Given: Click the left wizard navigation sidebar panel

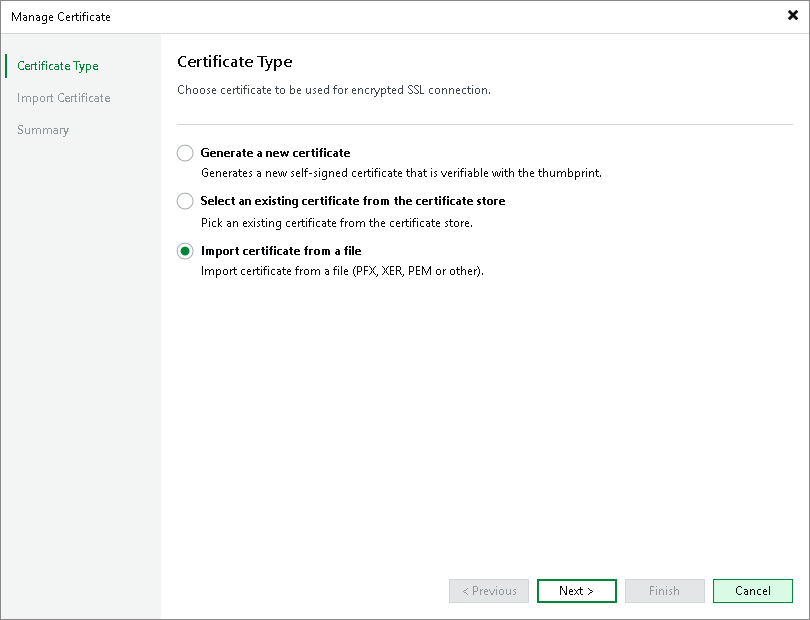Looking at the screenshot, I should point(80,350).
